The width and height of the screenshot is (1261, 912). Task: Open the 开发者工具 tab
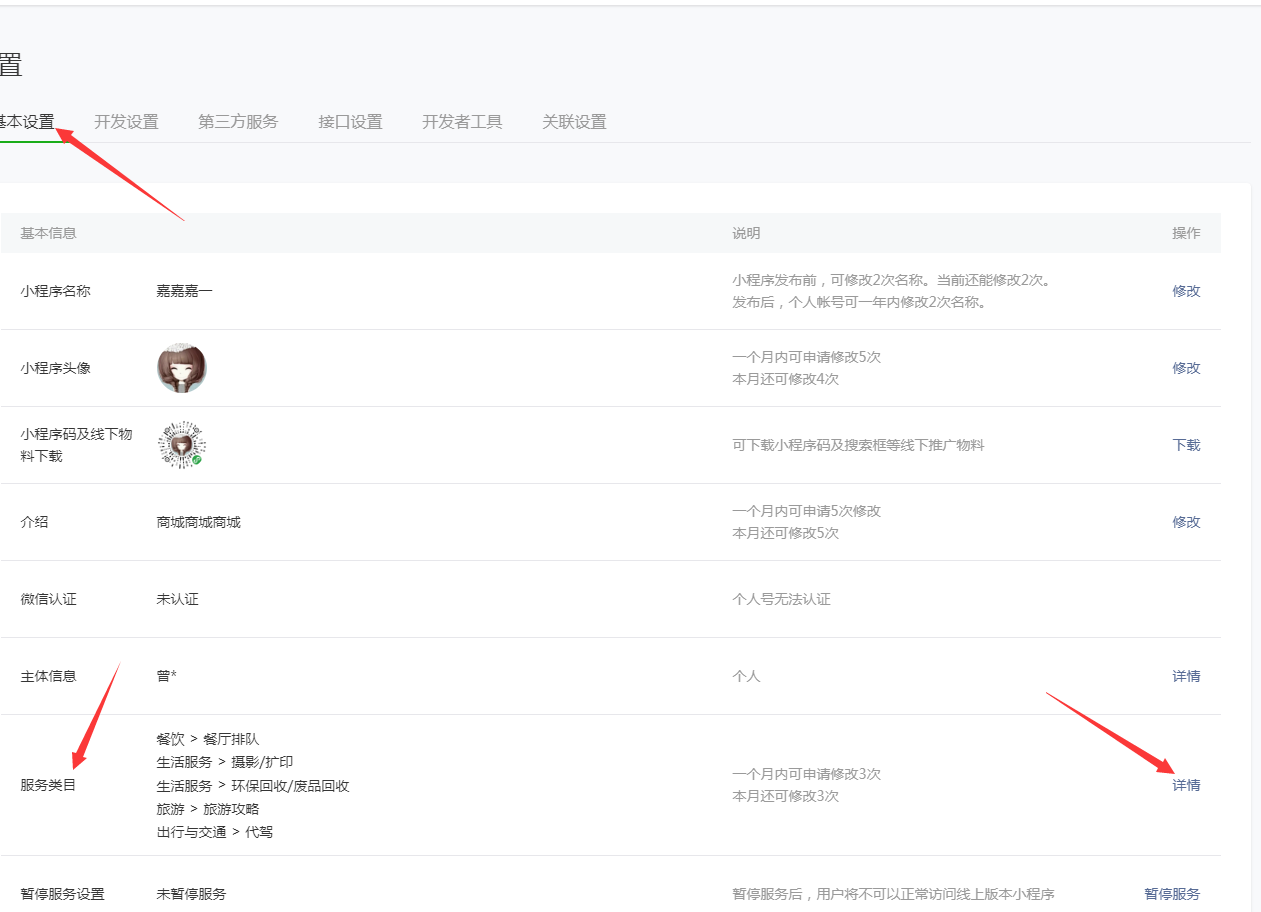(x=462, y=122)
